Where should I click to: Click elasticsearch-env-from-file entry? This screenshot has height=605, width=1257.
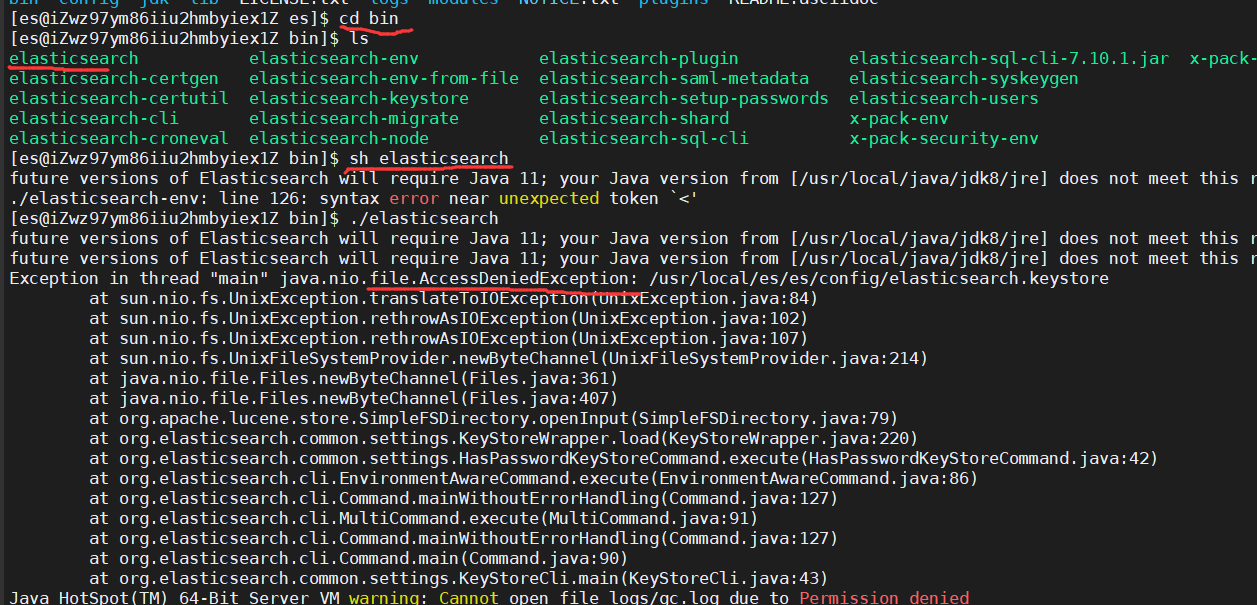tap(384, 78)
